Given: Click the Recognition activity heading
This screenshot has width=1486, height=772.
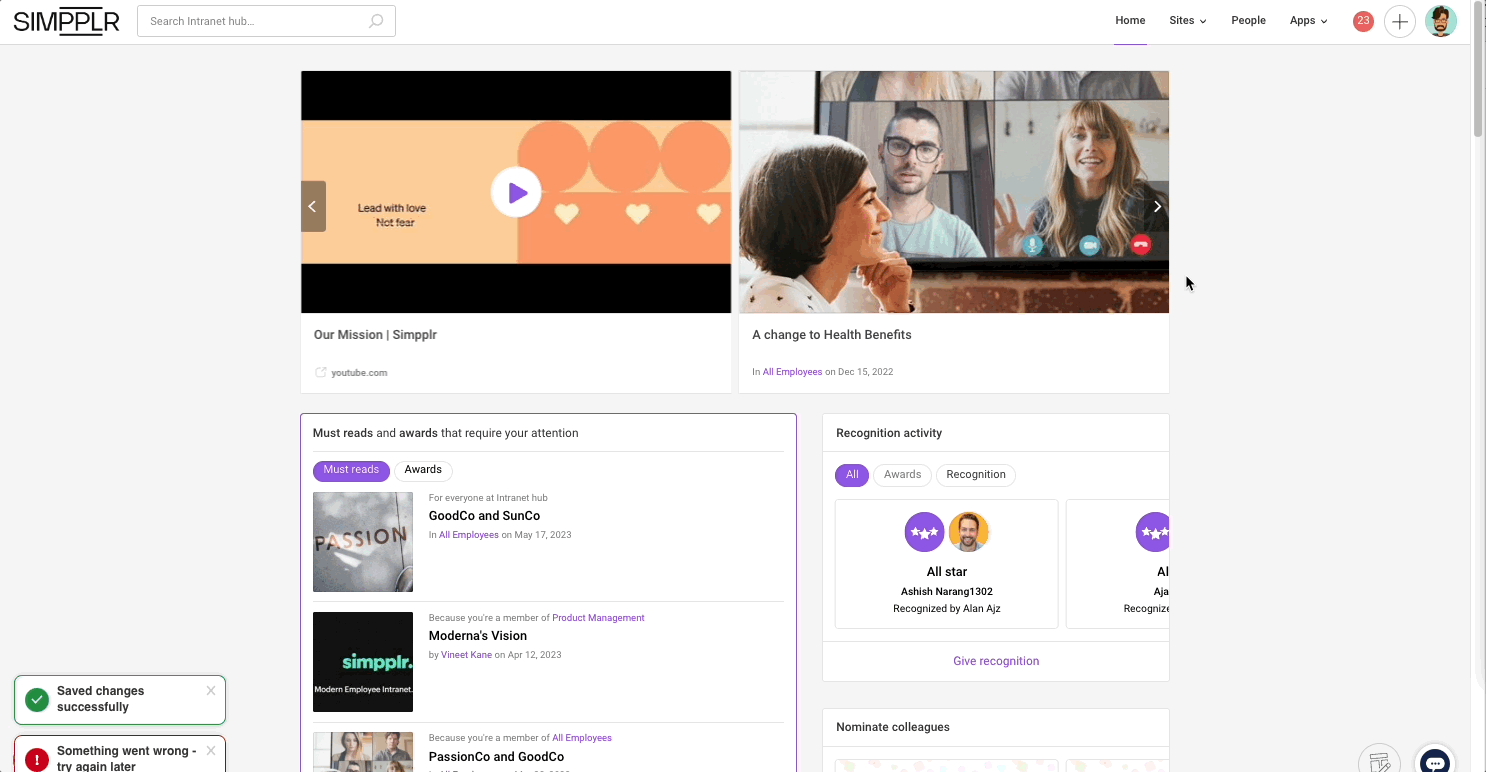Looking at the screenshot, I should [889, 433].
